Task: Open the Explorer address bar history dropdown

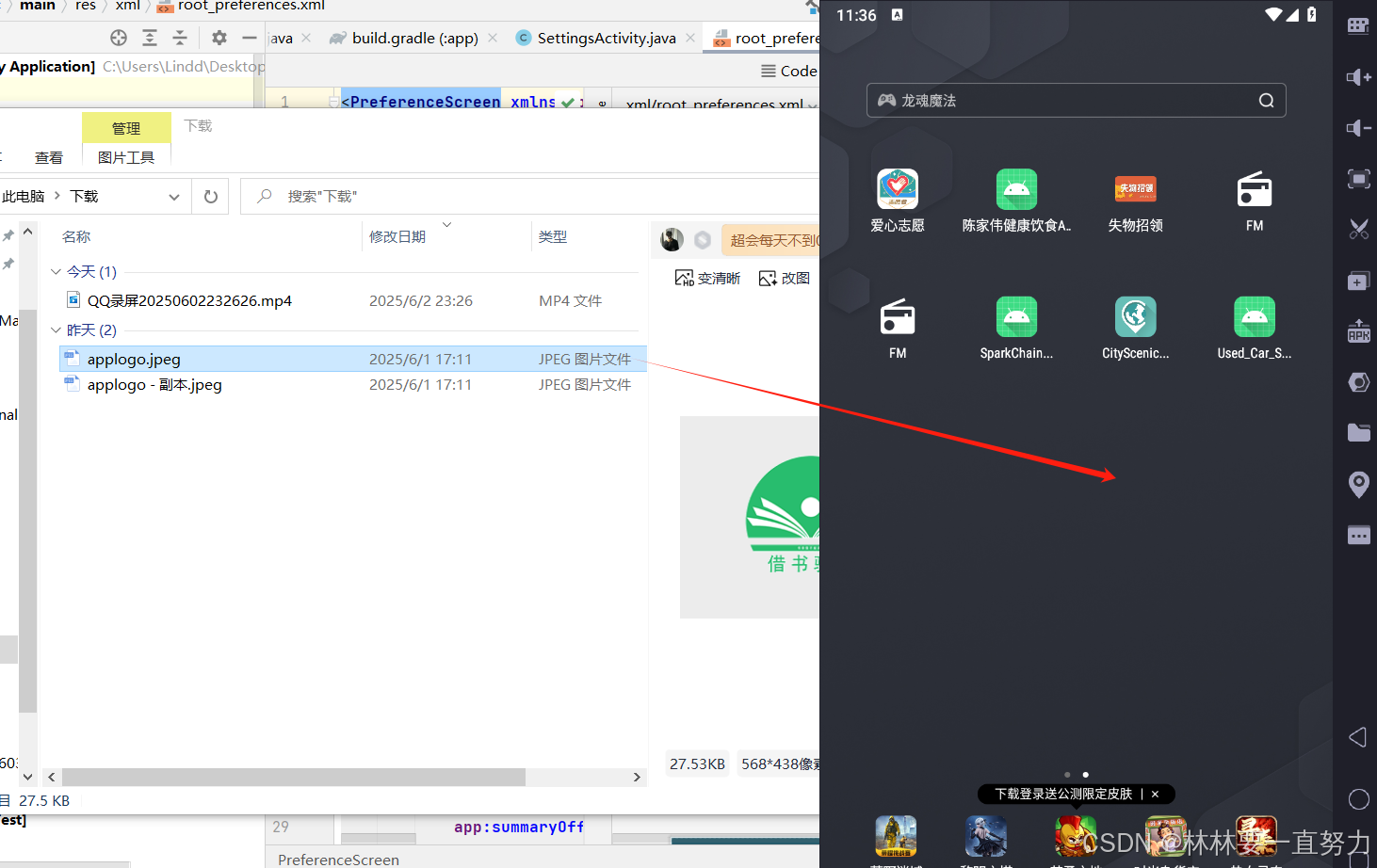Action: (x=174, y=197)
